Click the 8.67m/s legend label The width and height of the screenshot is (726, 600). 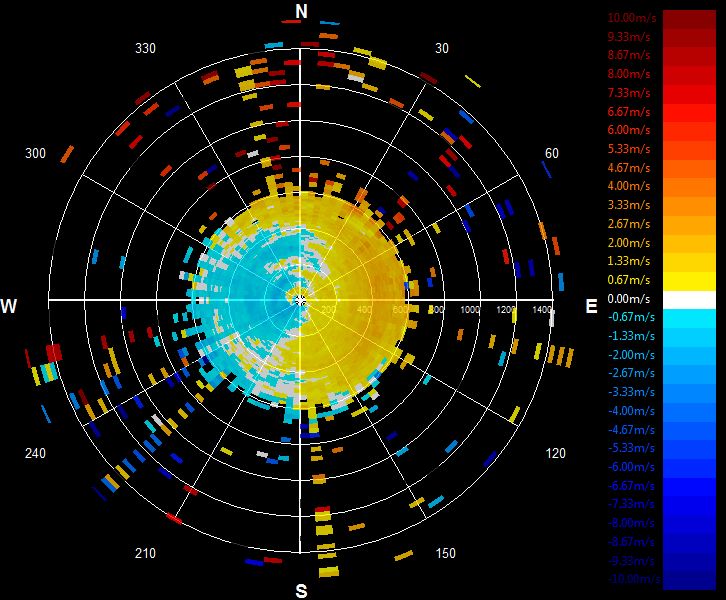629,55
